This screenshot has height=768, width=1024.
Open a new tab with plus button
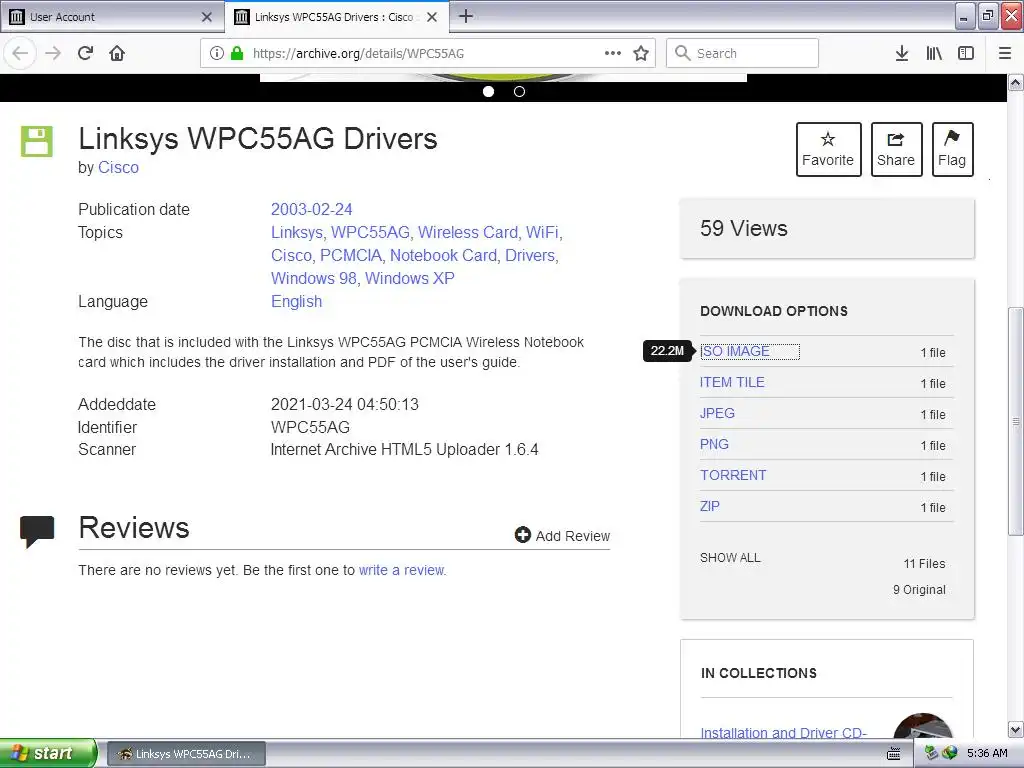pyautogui.click(x=466, y=16)
